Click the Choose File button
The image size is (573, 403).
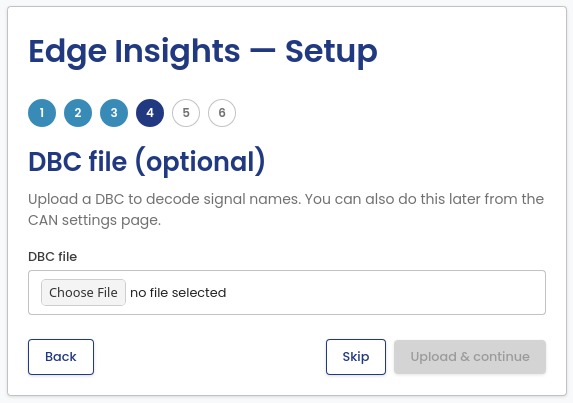[x=83, y=292]
